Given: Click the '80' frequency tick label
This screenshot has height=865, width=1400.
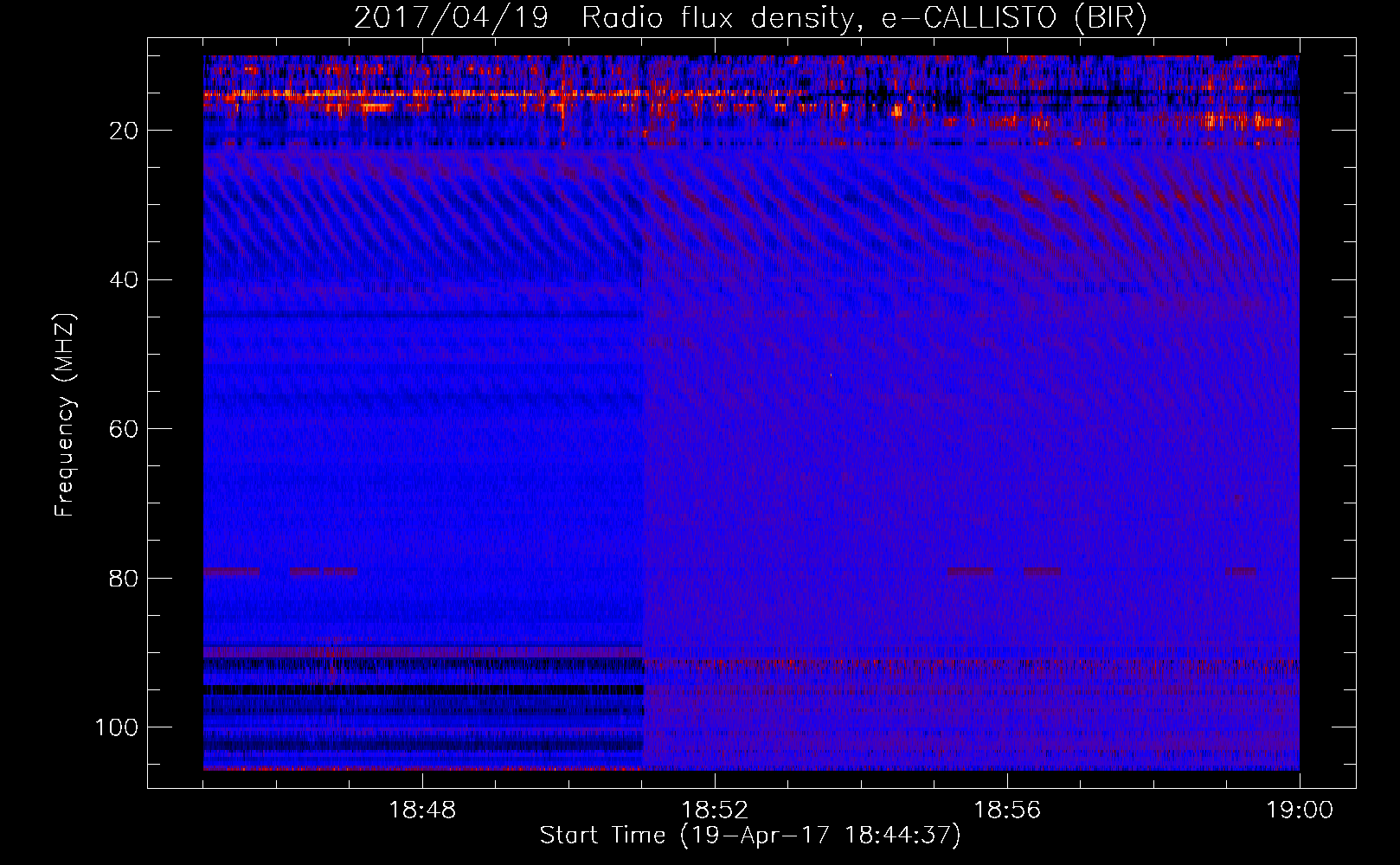Looking at the screenshot, I should point(125,578).
